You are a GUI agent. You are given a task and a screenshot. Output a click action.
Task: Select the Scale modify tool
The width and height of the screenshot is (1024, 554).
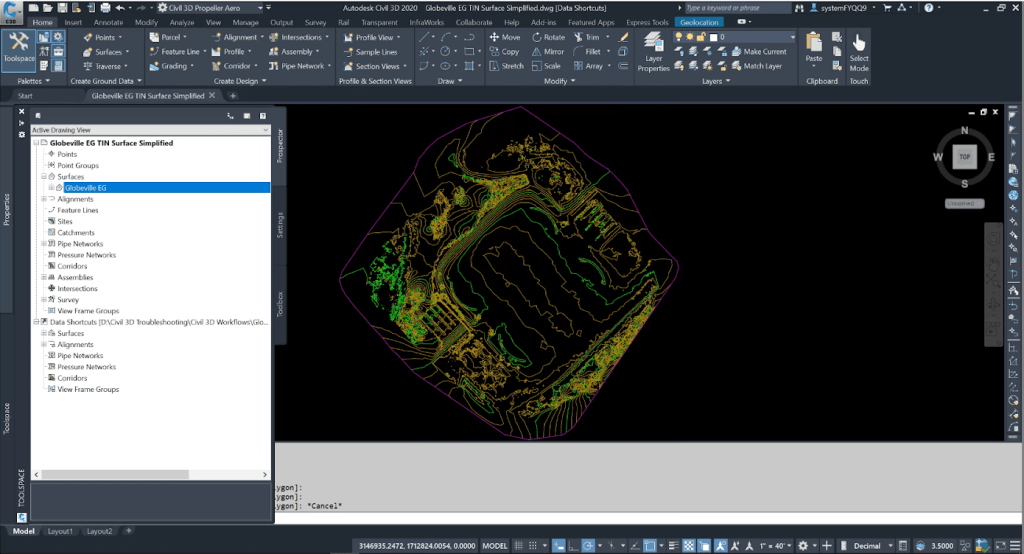click(547, 66)
